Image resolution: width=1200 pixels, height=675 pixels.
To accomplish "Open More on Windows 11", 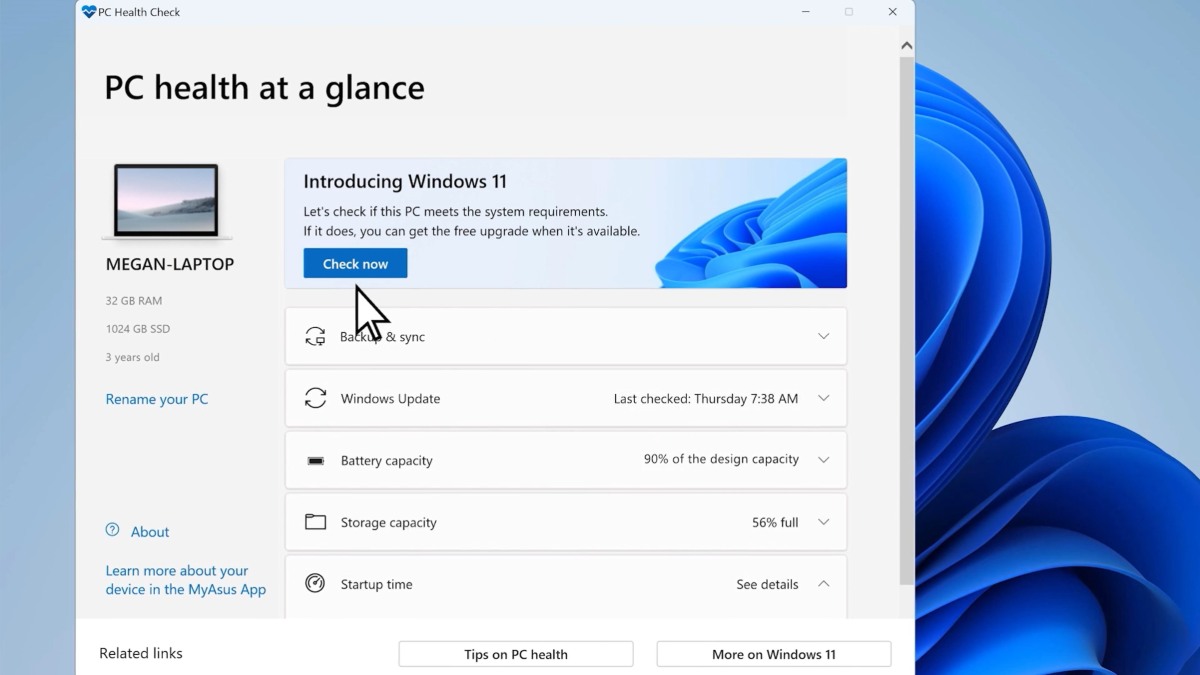I will [x=773, y=653].
